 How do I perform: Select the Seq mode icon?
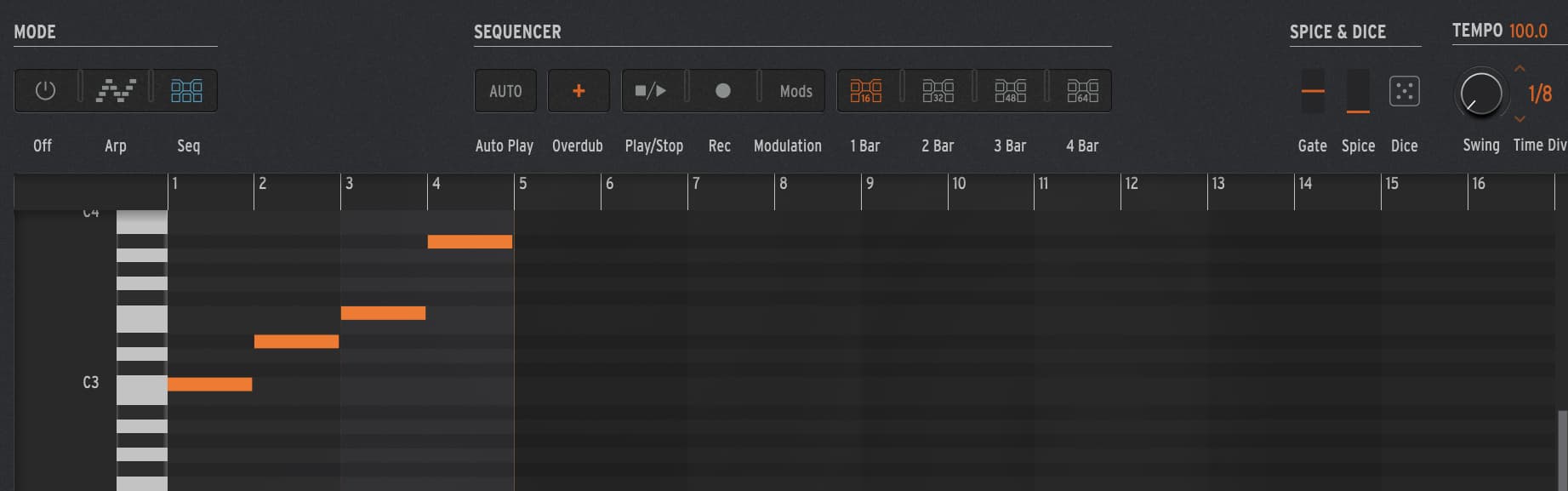(186, 90)
